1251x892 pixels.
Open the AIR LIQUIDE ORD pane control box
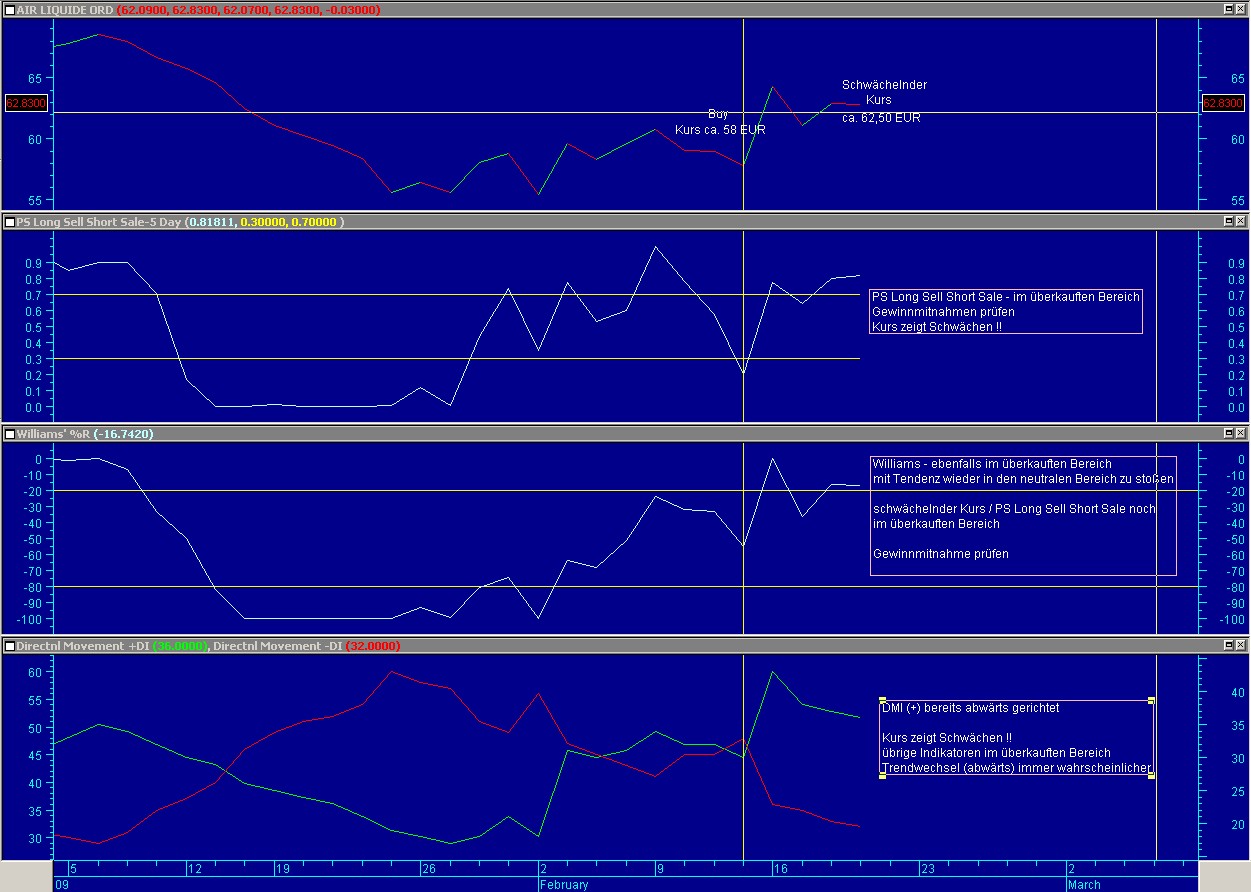[9, 9]
